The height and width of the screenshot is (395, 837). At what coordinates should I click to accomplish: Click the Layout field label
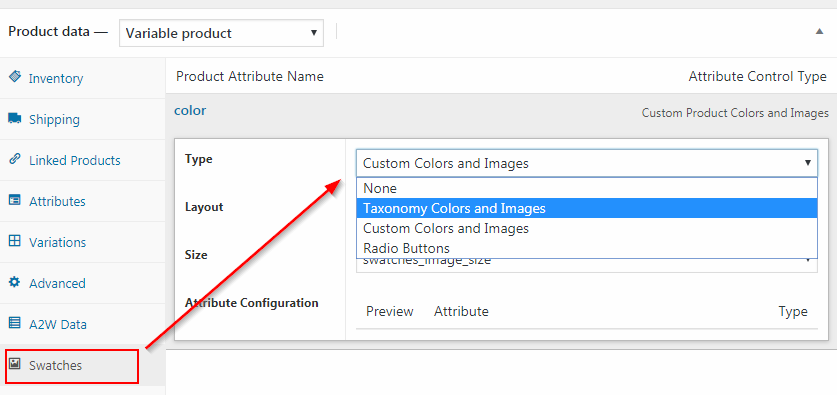[204, 207]
